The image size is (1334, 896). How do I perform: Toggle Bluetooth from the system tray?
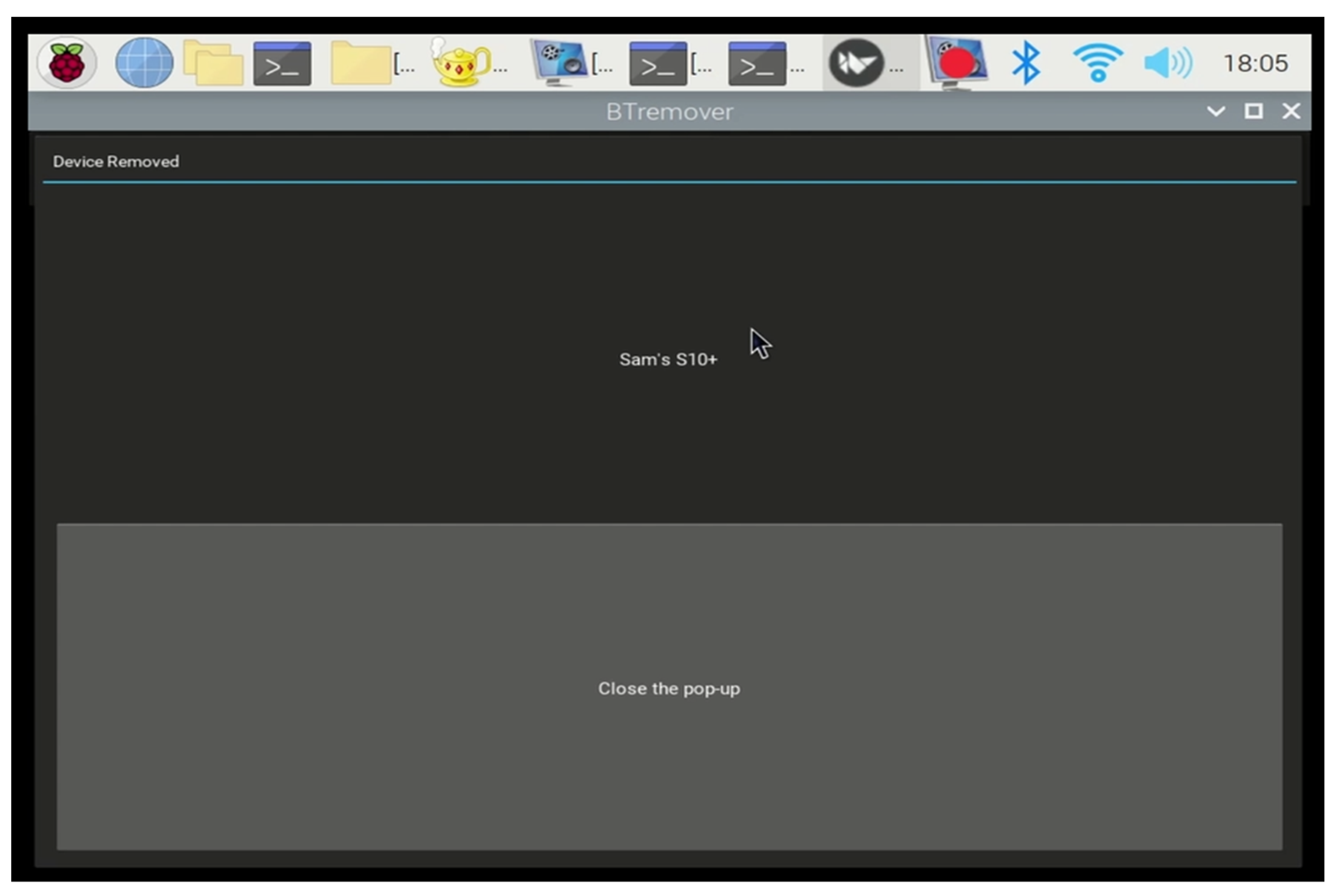point(1026,63)
